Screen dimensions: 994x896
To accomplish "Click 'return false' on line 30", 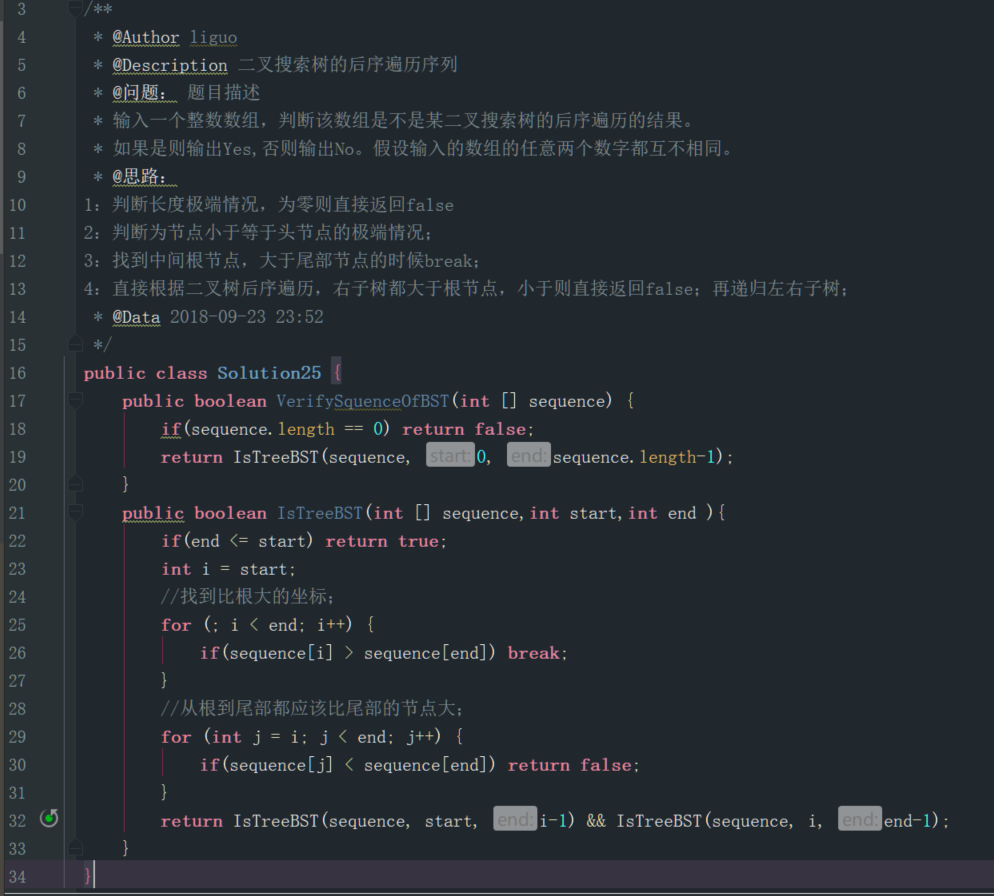I will pos(571,765).
